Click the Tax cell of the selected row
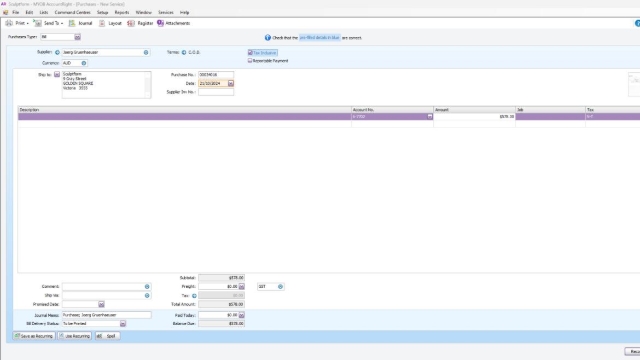Viewport: 640px width, 360px height. tap(613, 117)
